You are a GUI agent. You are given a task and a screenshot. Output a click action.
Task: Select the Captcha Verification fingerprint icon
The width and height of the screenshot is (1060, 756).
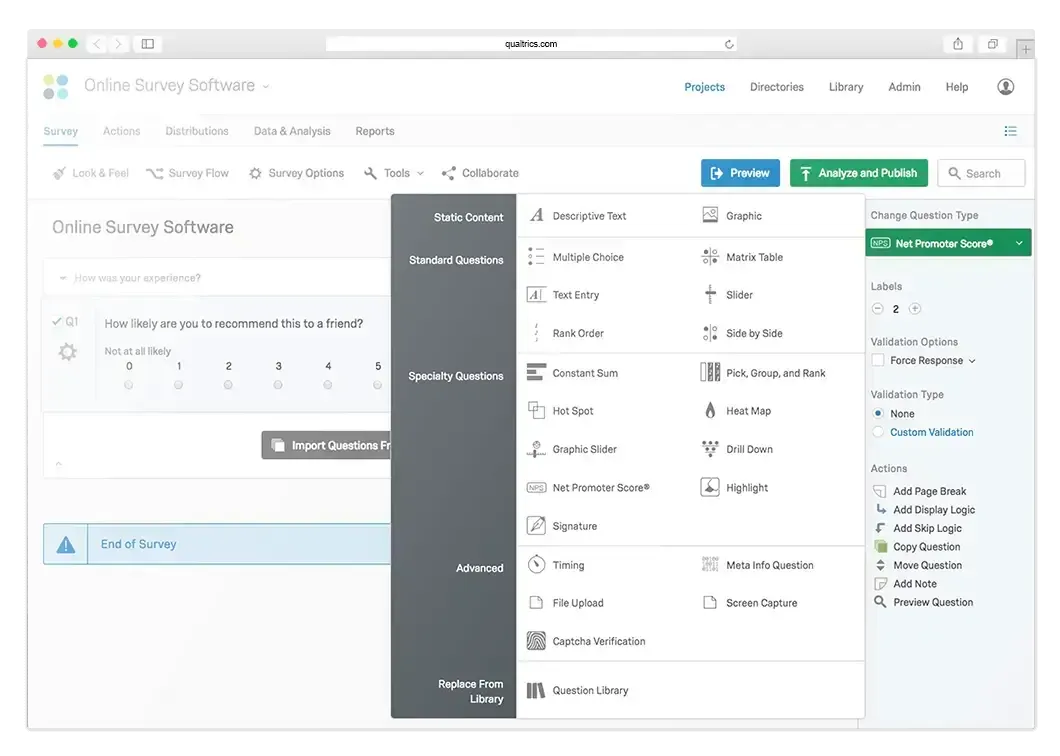tap(536, 640)
